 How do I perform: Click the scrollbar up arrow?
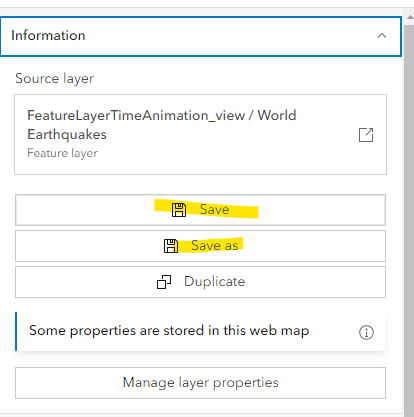pyautogui.click(x=409, y=17)
